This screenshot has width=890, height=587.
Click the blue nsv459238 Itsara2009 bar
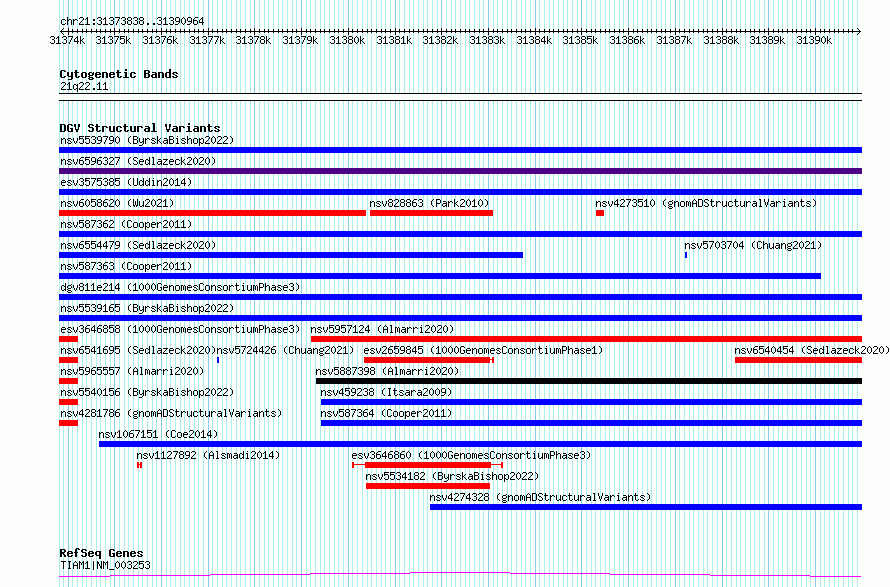[x=591, y=402]
